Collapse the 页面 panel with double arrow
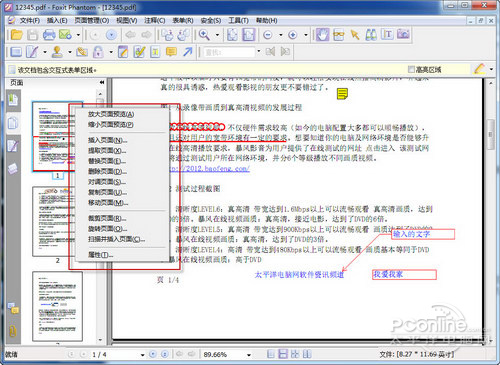The width and height of the screenshot is (500, 365). click(102, 82)
